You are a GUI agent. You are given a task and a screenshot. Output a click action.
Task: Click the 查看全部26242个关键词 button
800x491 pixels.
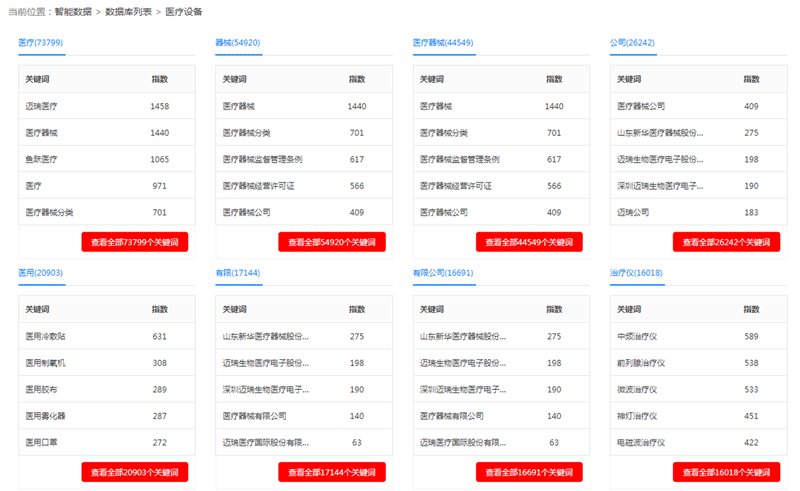point(726,242)
